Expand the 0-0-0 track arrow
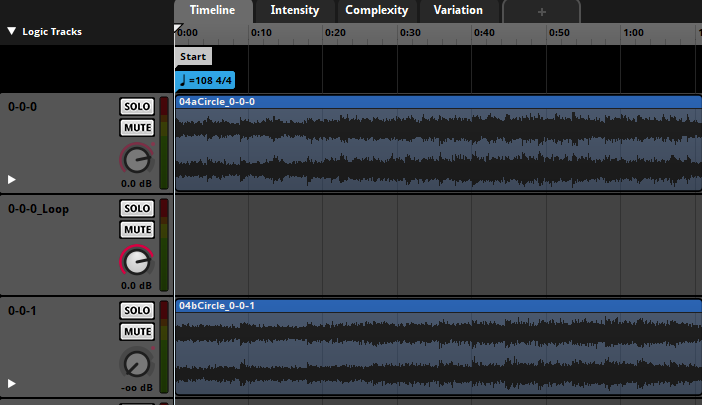Screen dimensions: 702x405 12,179
